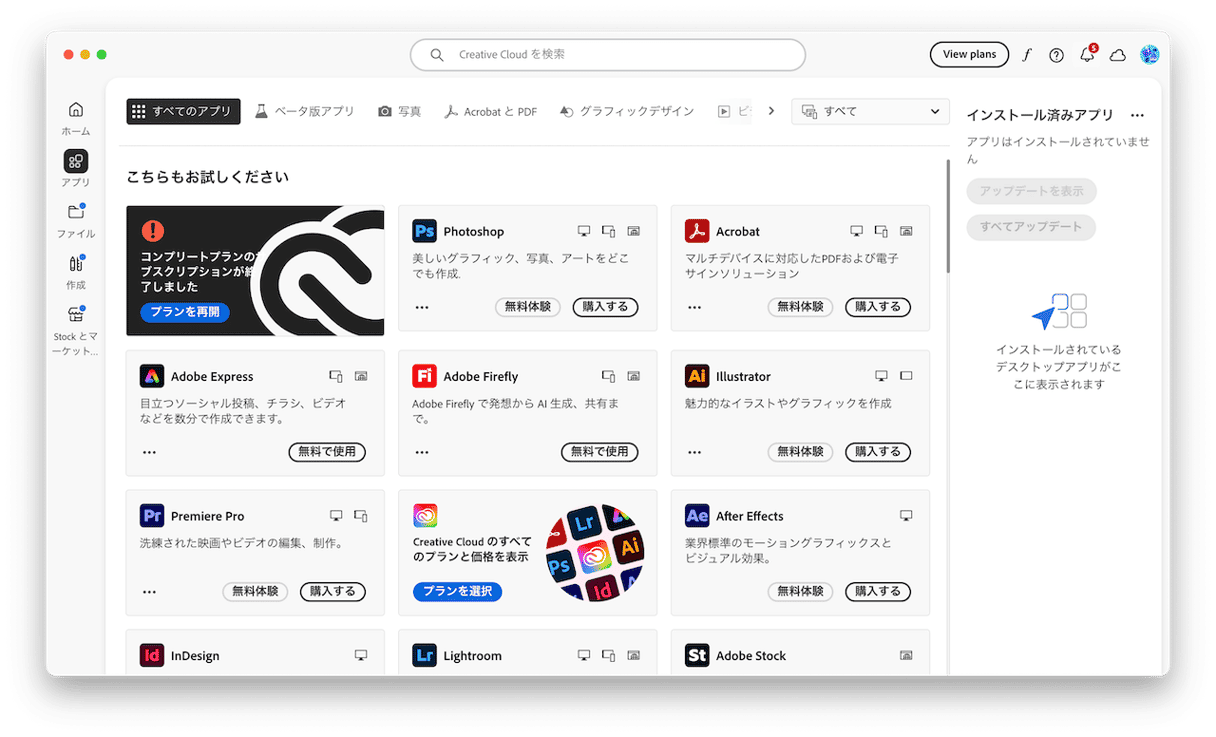Image resolution: width=1216 pixels, height=737 pixels.
Task: Click the Acrobat app icon
Action: pos(697,231)
